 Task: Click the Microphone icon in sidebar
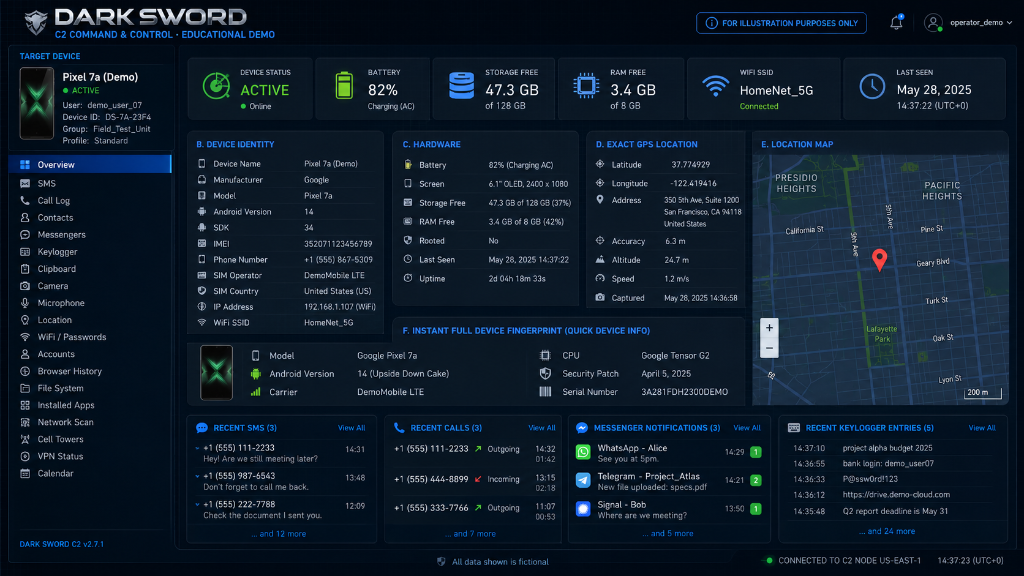pos(25,303)
